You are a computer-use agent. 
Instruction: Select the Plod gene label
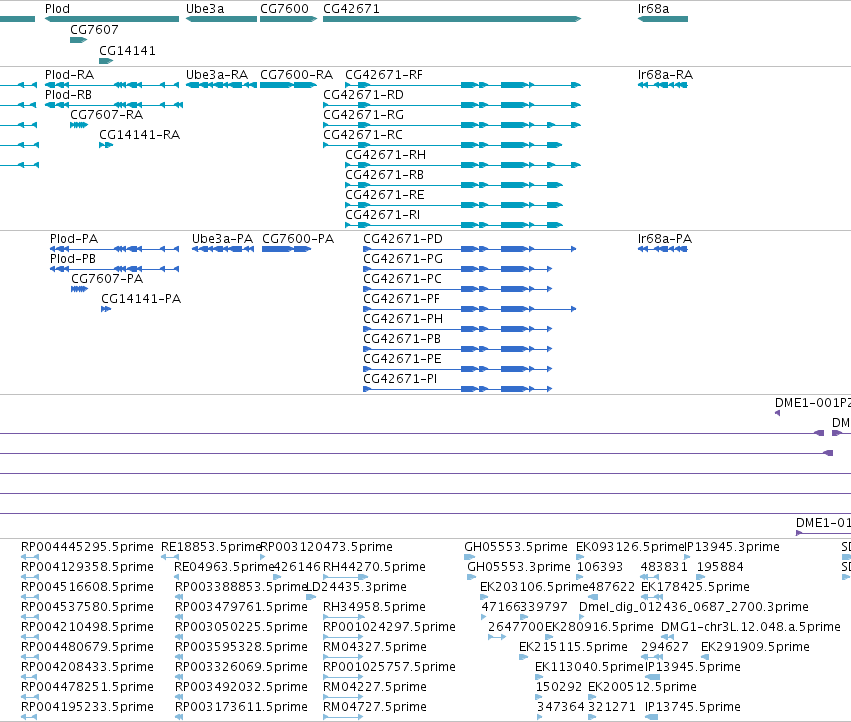[57, 9]
